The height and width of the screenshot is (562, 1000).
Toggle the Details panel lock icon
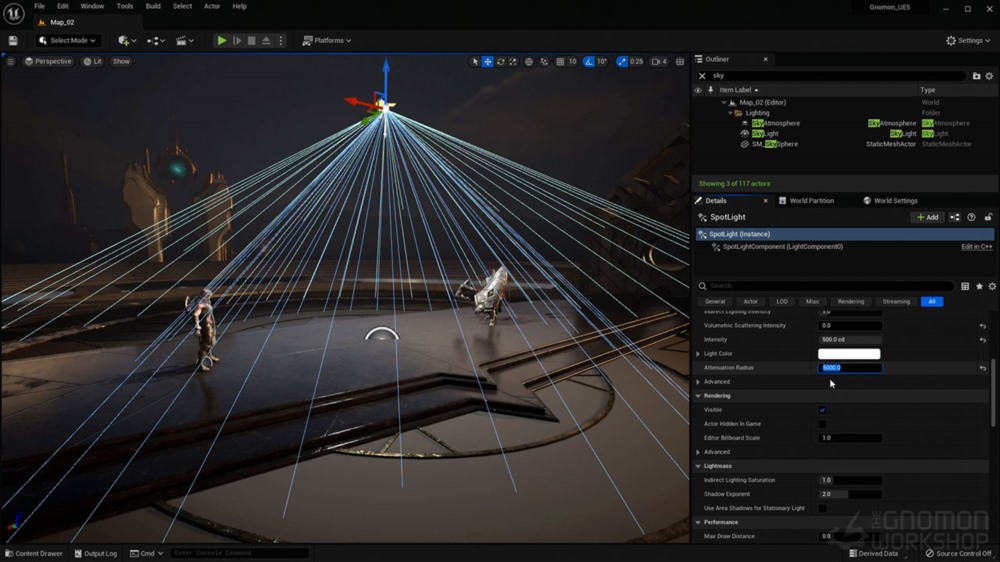pos(988,218)
